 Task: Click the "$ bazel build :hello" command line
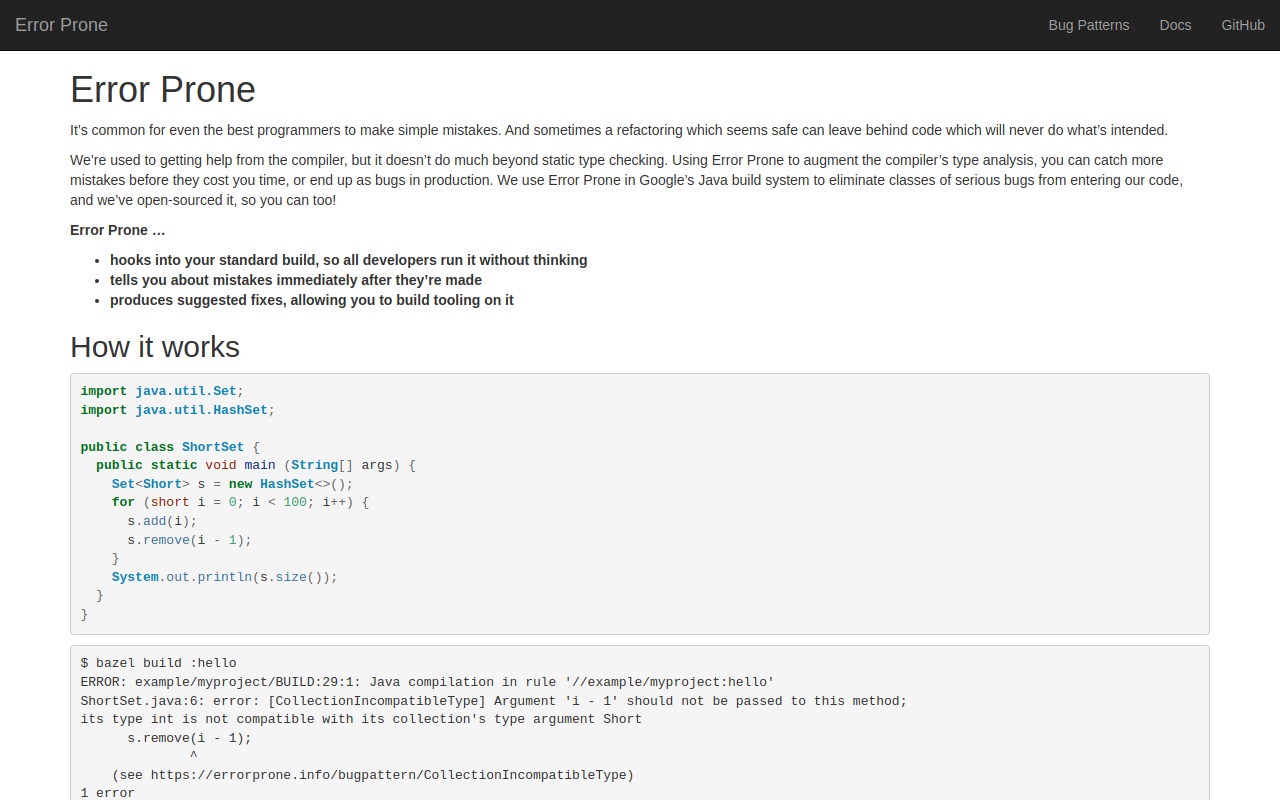[x=158, y=663]
